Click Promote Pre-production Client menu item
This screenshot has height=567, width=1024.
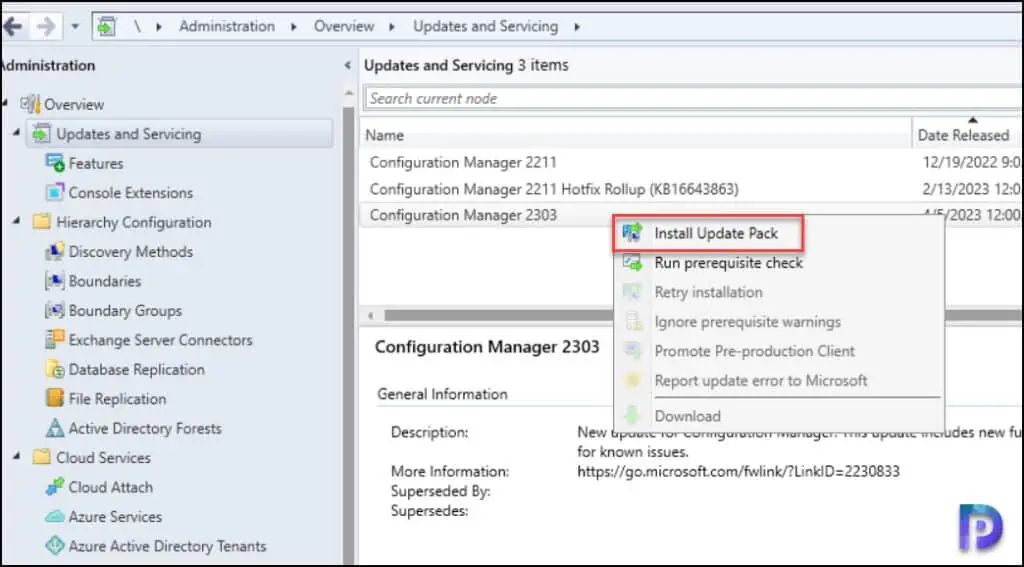click(778, 351)
